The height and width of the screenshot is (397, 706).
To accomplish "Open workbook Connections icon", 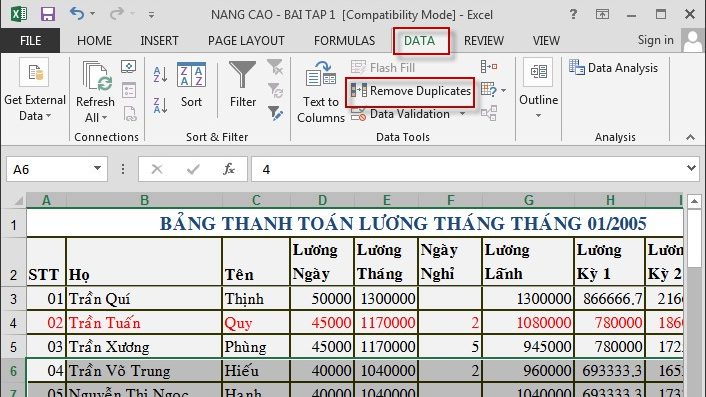I will [x=129, y=67].
